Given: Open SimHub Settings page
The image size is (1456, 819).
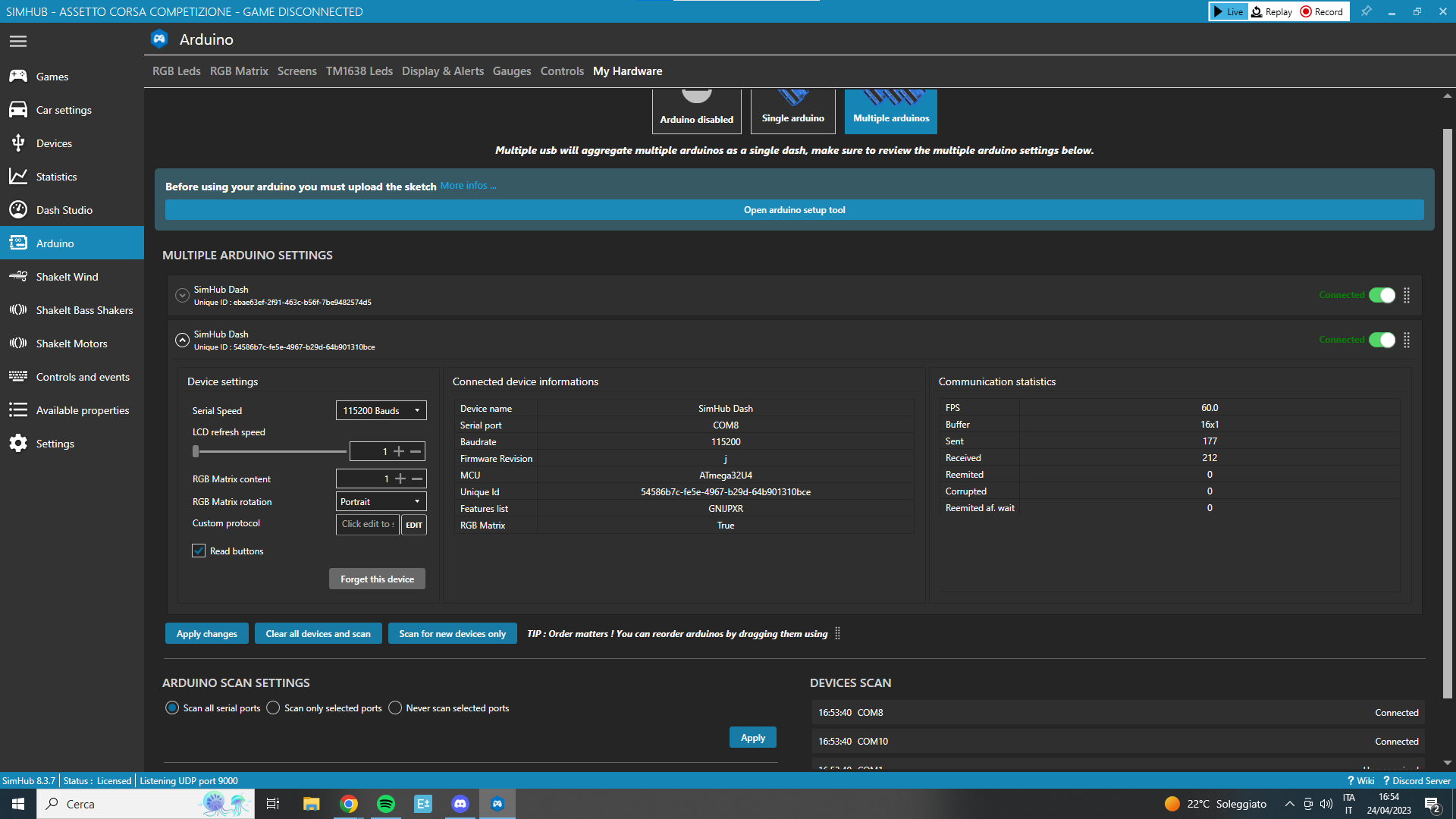Looking at the screenshot, I should pos(72,444).
